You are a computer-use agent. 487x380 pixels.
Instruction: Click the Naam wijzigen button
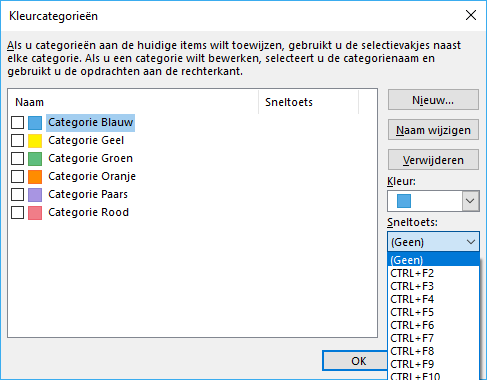coord(433,130)
